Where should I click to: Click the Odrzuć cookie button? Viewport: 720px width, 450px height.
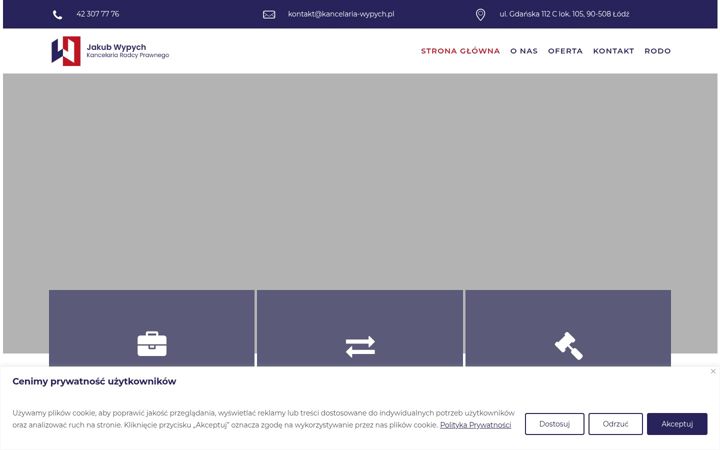[615, 424]
